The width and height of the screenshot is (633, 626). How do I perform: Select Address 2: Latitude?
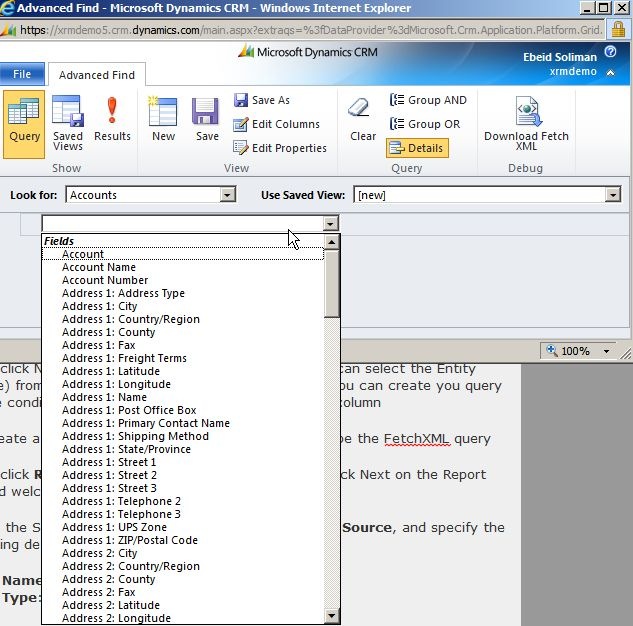183,605
